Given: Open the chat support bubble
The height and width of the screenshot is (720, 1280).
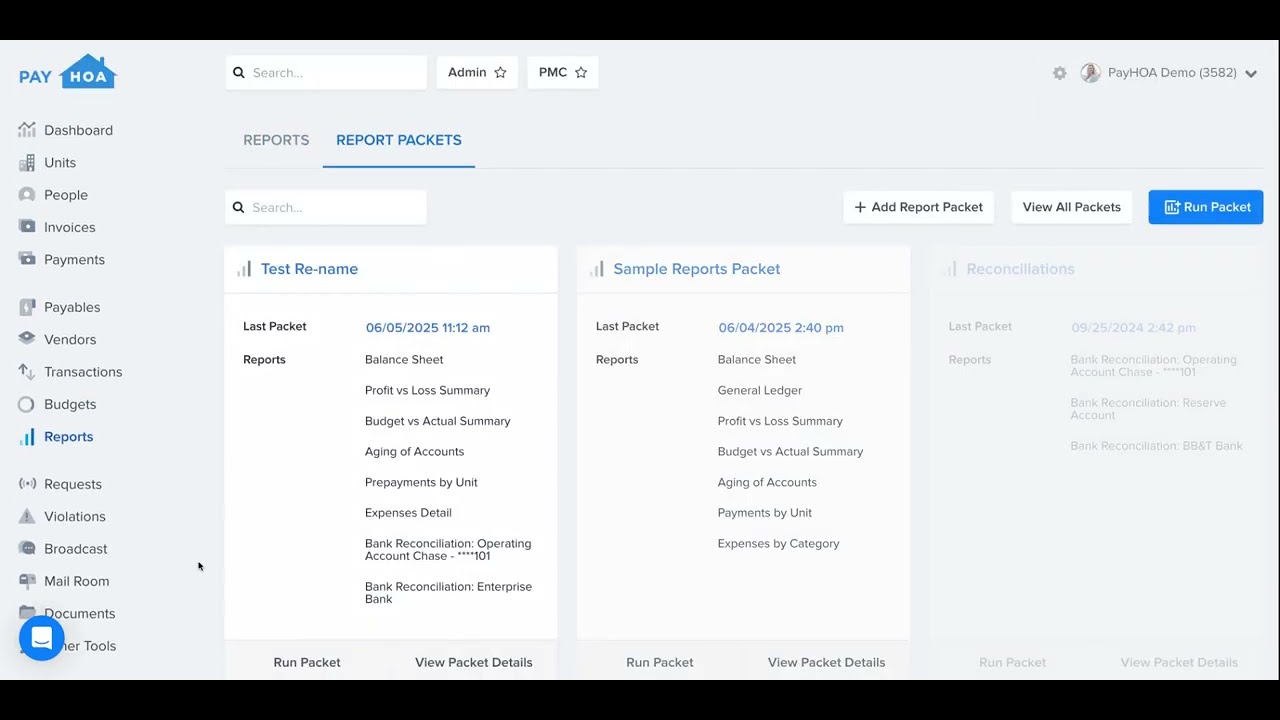Looking at the screenshot, I should (42, 638).
